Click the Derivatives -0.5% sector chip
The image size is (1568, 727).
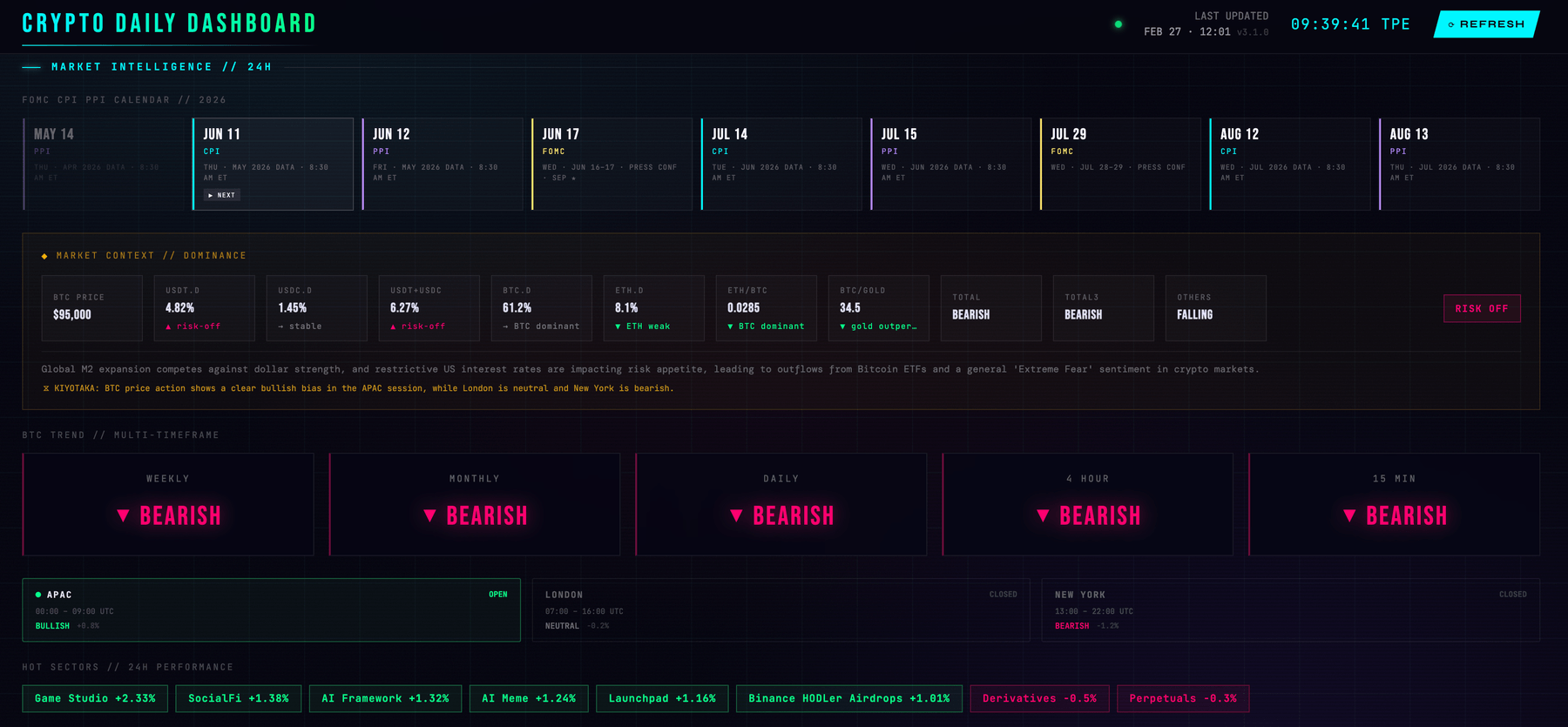click(x=1039, y=698)
